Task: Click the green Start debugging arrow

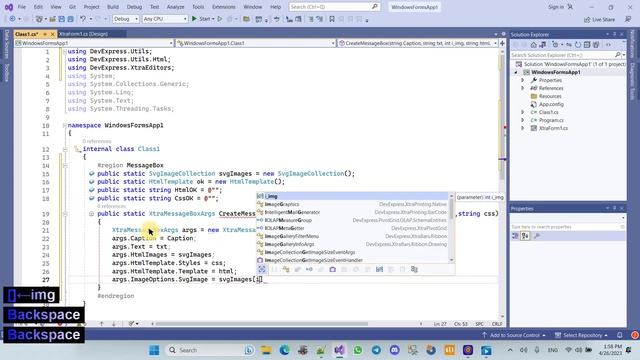Action: click(x=194, y=19)
